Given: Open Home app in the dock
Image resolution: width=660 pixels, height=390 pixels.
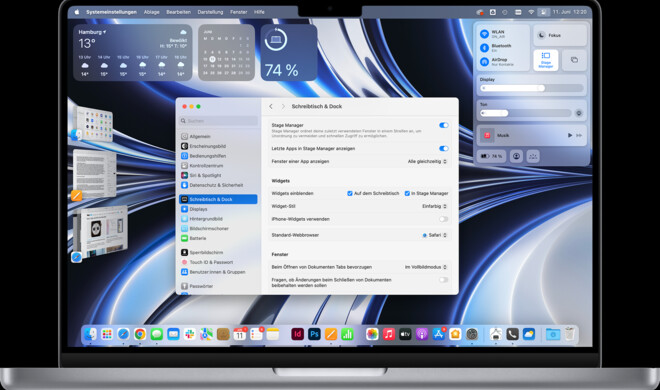Looking at the screenshot, I should click(455, 334).
